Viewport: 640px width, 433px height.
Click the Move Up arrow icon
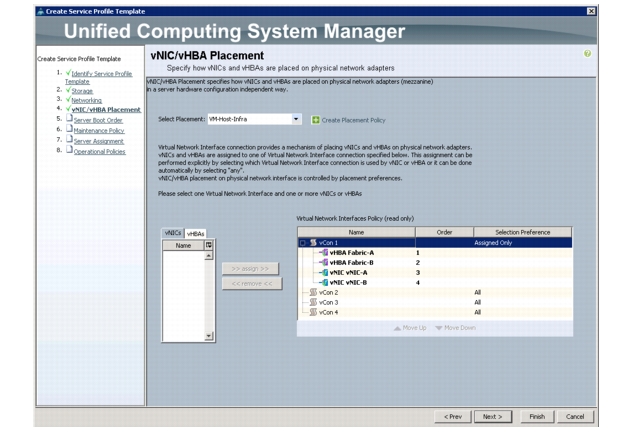click(397, 328)
